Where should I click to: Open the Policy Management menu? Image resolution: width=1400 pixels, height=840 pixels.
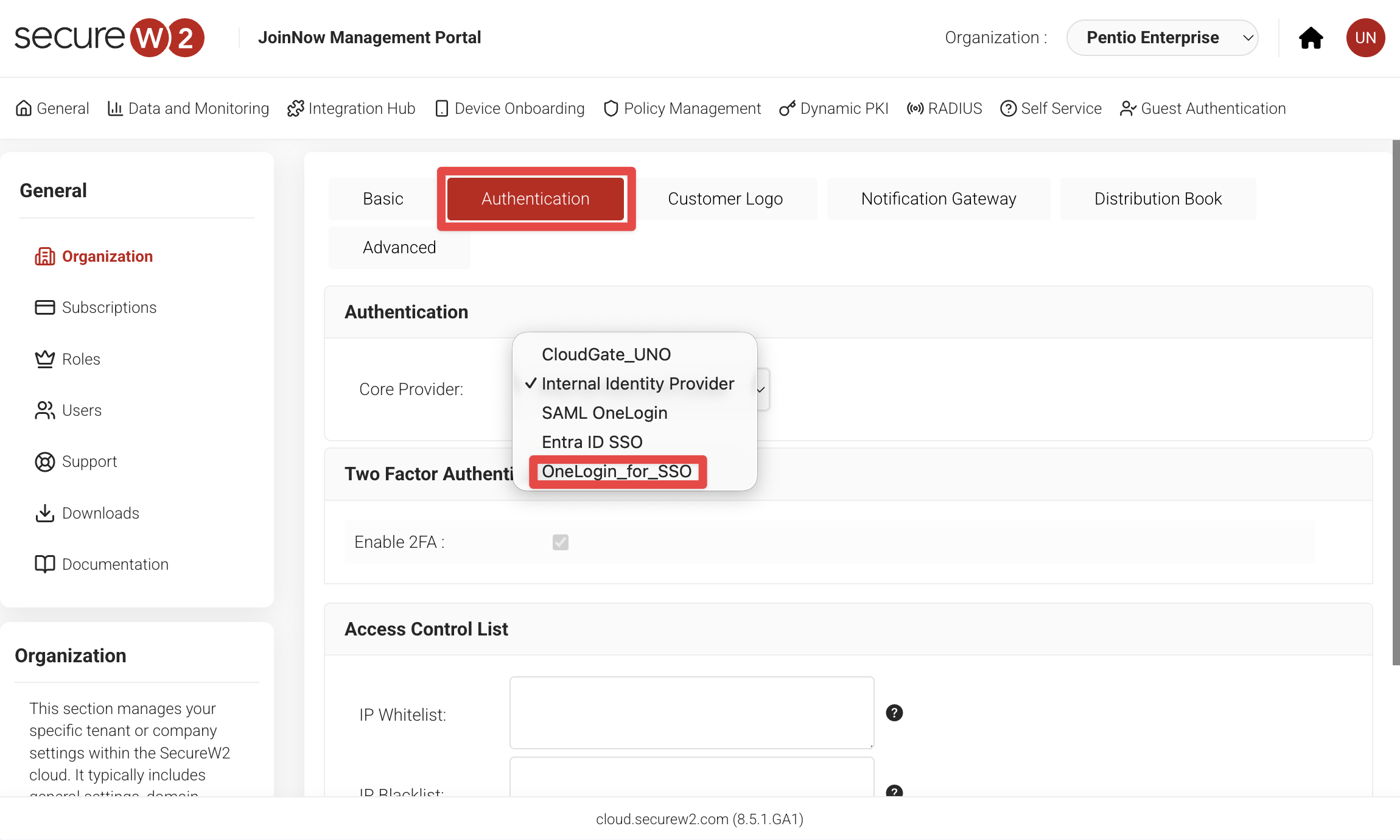pyautogui.click(x=682, y=108)
